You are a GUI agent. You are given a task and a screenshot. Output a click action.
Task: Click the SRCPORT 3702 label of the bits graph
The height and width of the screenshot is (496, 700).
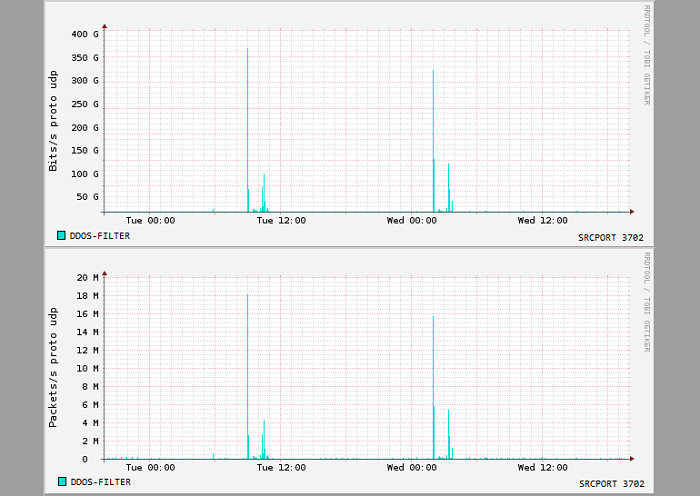tap(611, 238)
